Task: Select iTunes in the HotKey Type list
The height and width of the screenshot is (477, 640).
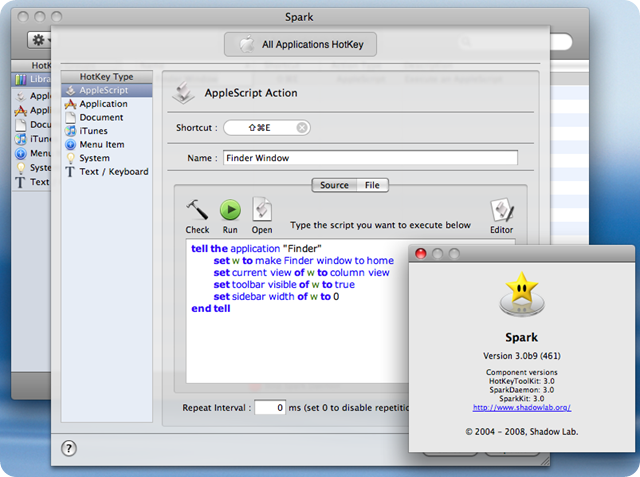Action: pyautogui.click(x=93, y=131)
